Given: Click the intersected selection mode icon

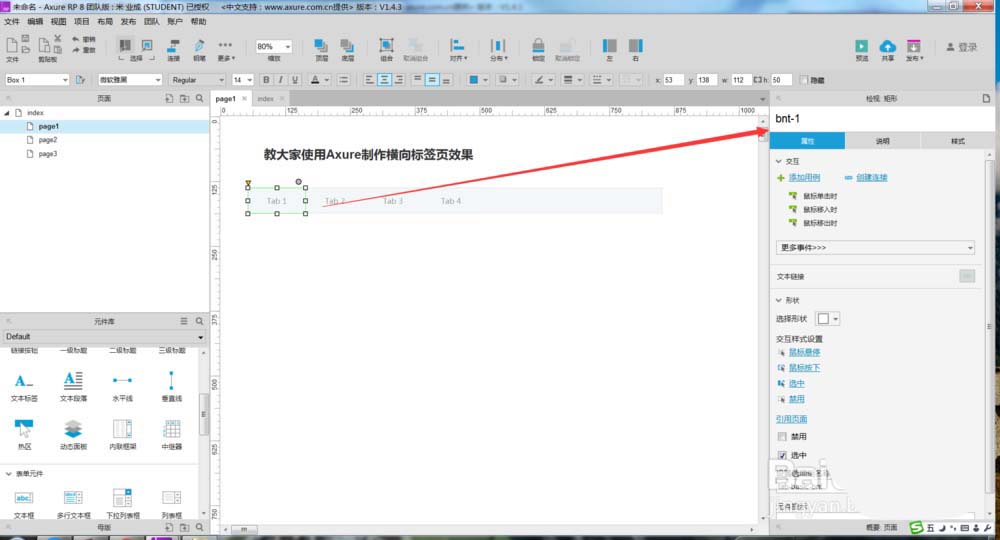Looking at the screenshot, I should pyautogui.click(x=125, y=45).
